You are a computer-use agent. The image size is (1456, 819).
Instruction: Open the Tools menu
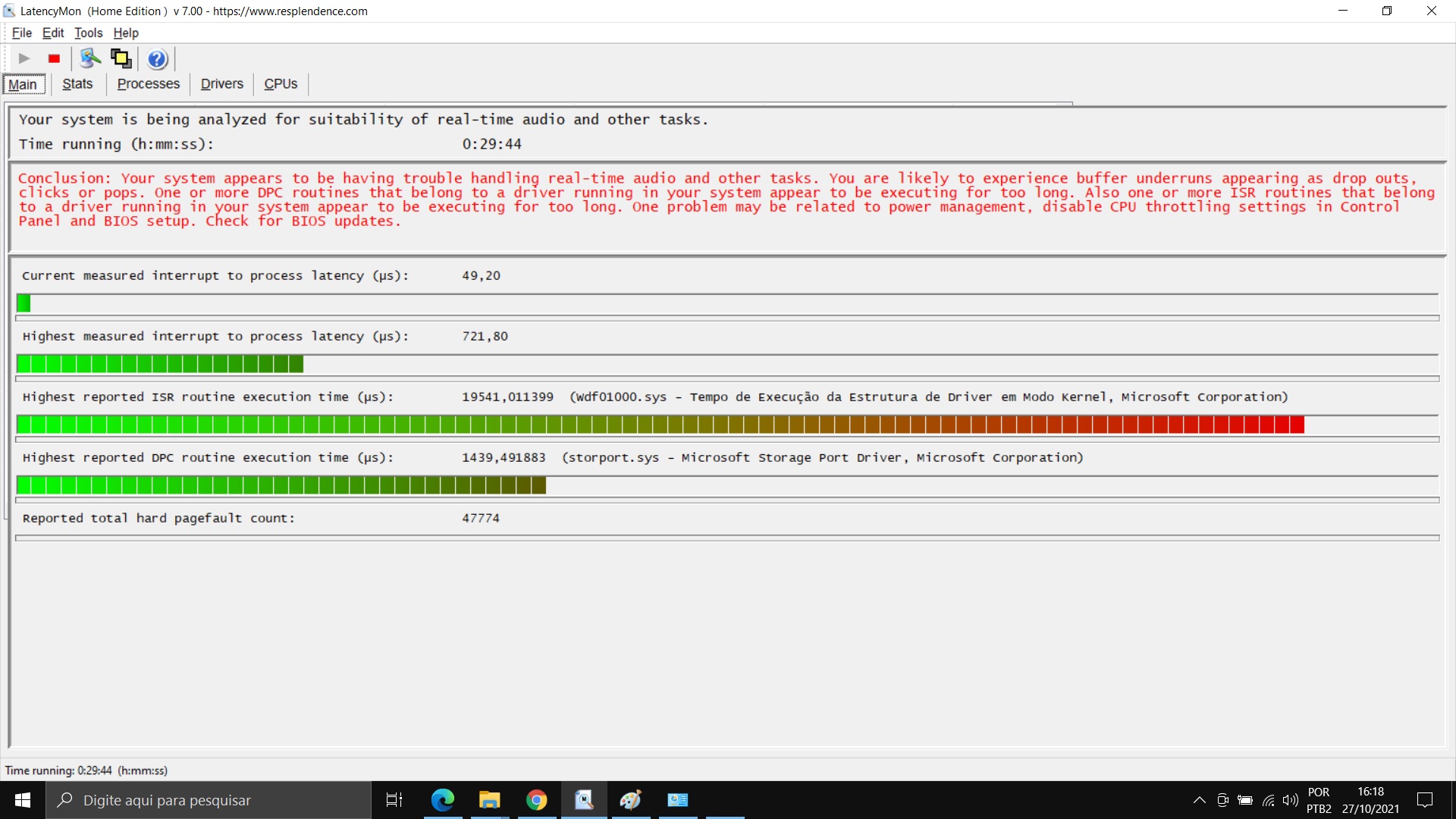click(x=88, y=33)
